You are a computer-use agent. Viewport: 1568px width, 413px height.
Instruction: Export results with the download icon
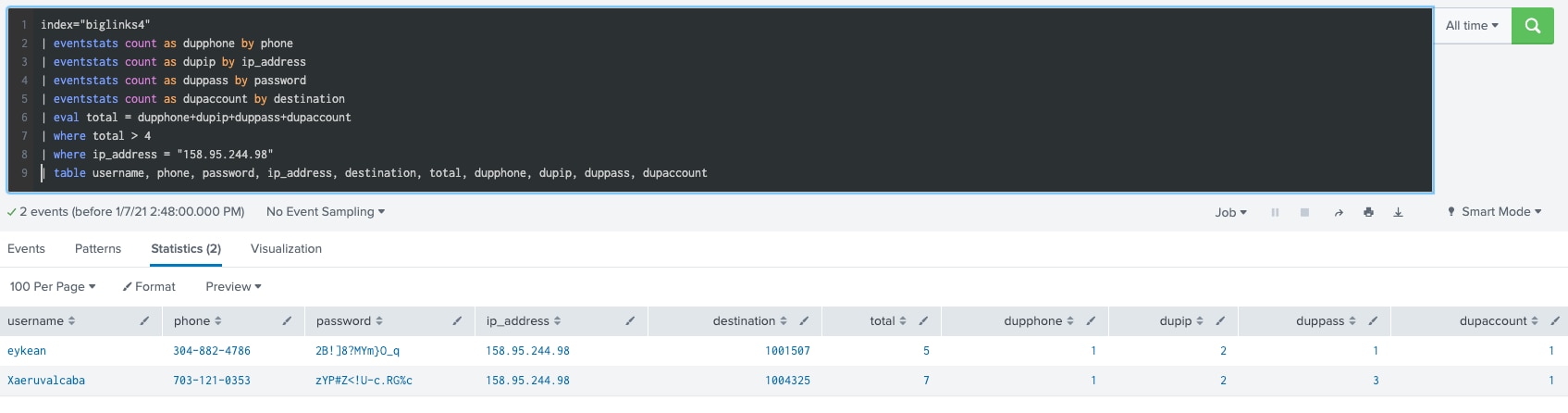point(1398,212)
